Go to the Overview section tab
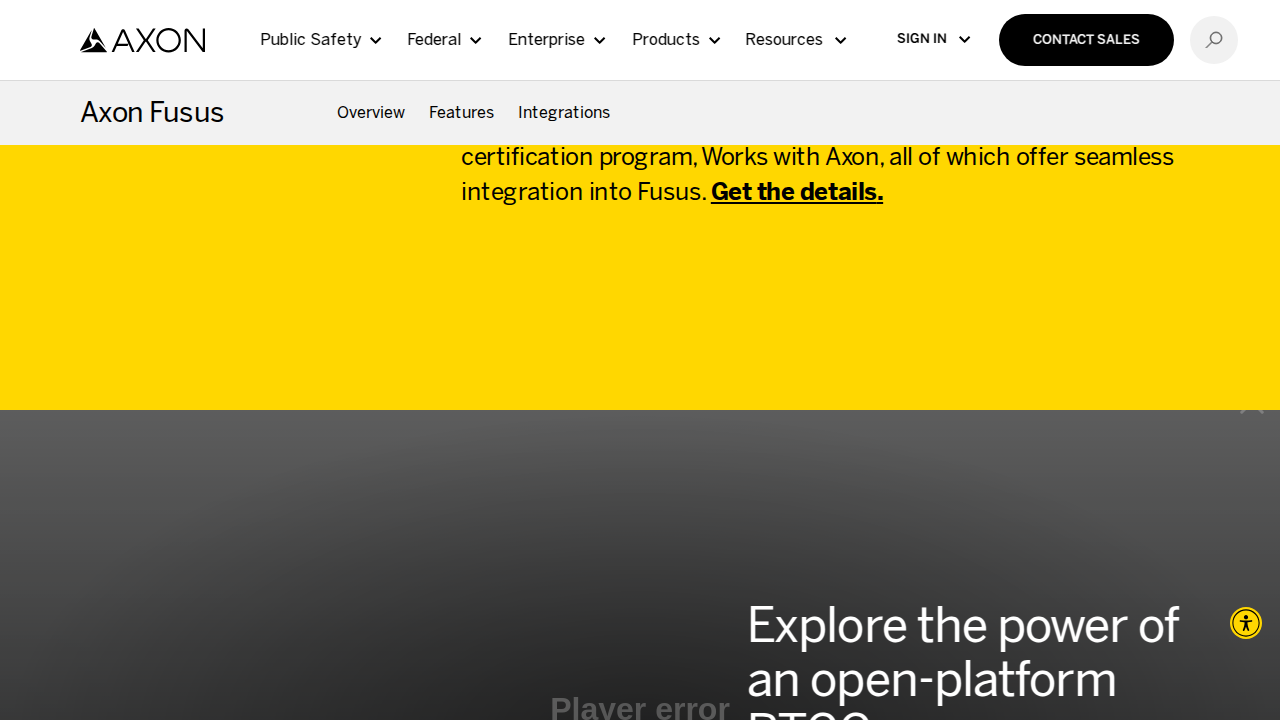Screen dimensions: 1280x720 tap(371, 113)
